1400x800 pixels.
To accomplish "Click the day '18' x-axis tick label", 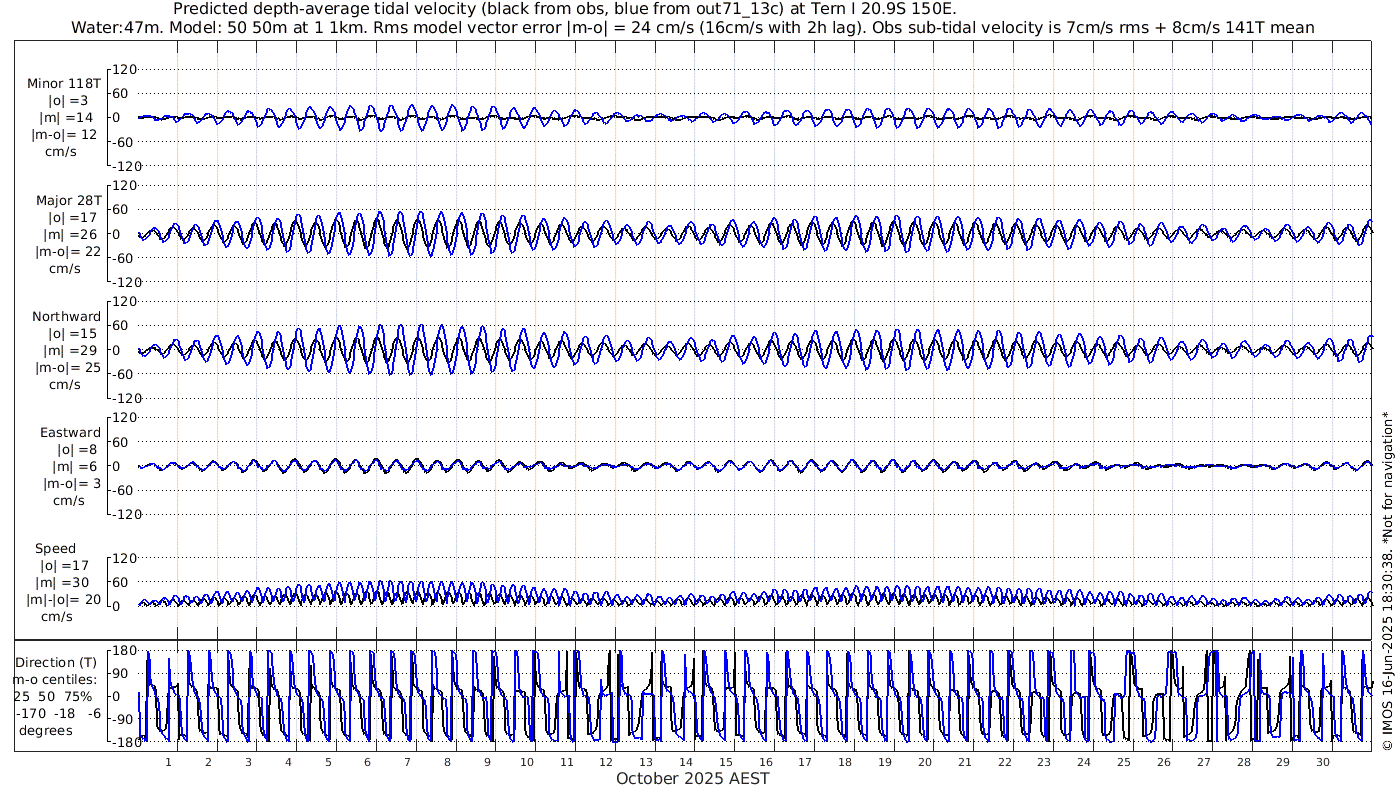I will pyautogui.click(x=846, y=762).
